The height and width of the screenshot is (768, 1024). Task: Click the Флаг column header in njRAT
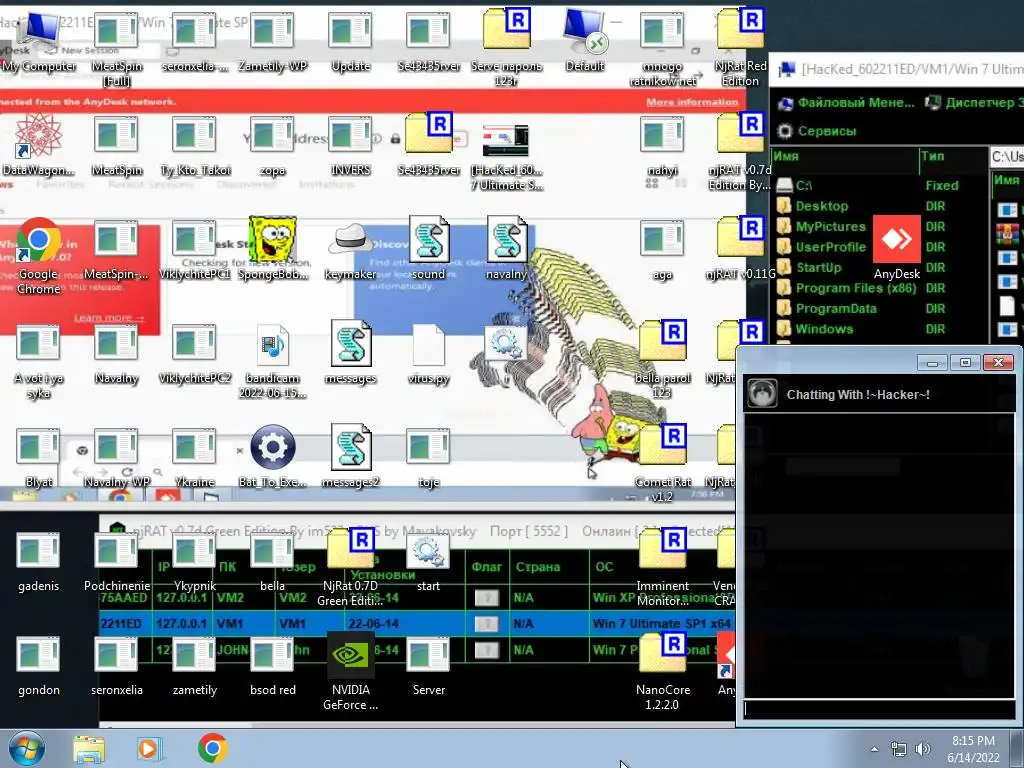pyautogui.click(x=487, y=567)
